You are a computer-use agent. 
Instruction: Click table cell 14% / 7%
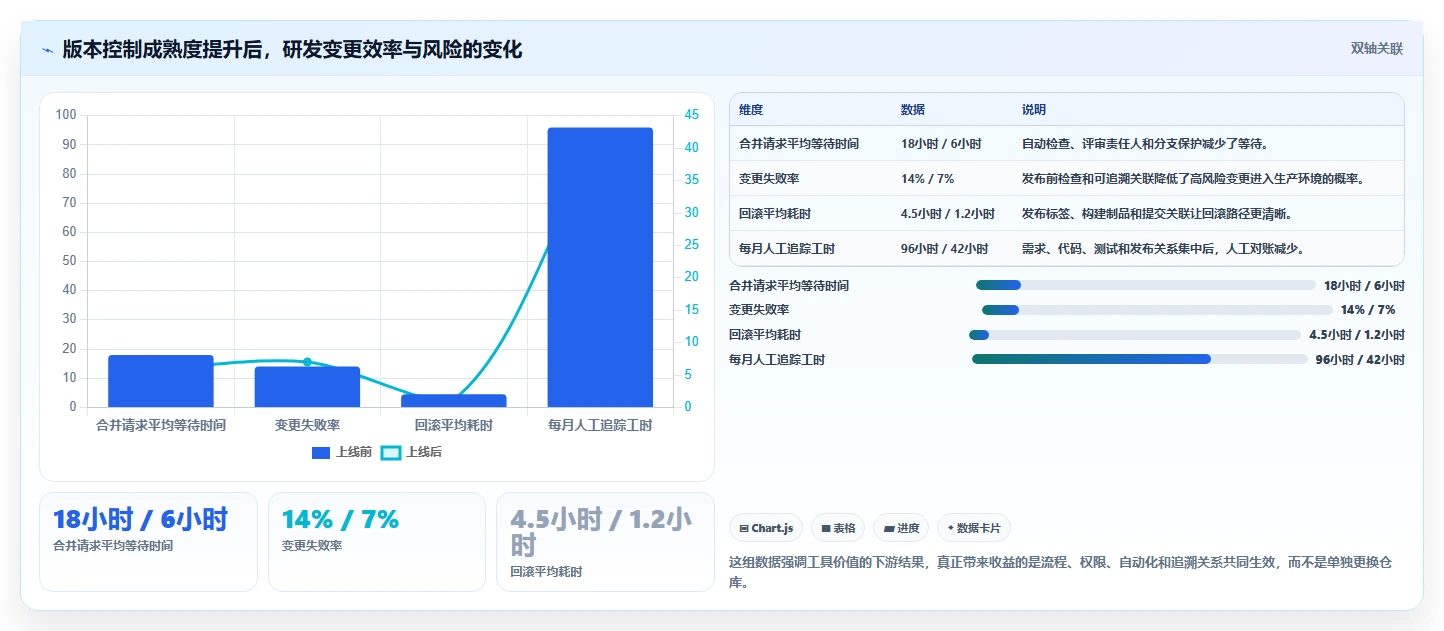coord(927,179)
